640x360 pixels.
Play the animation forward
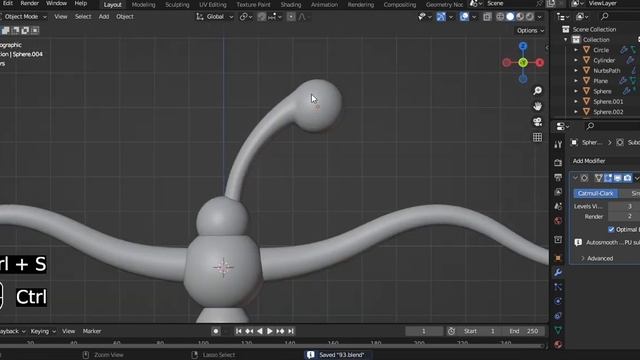(x=269, y=331)
